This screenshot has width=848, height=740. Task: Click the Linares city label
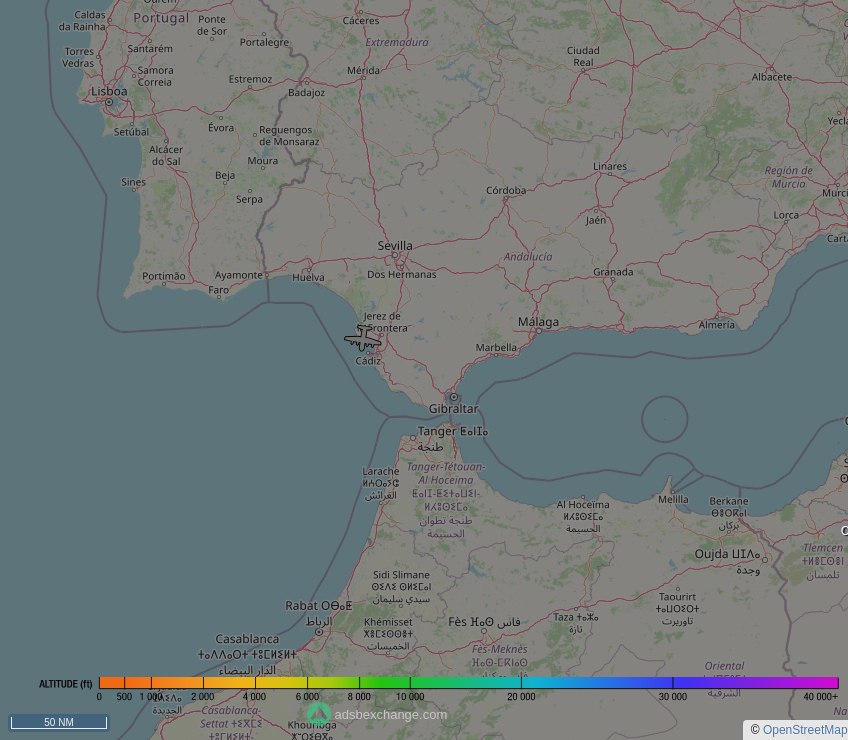pos(610,167)
